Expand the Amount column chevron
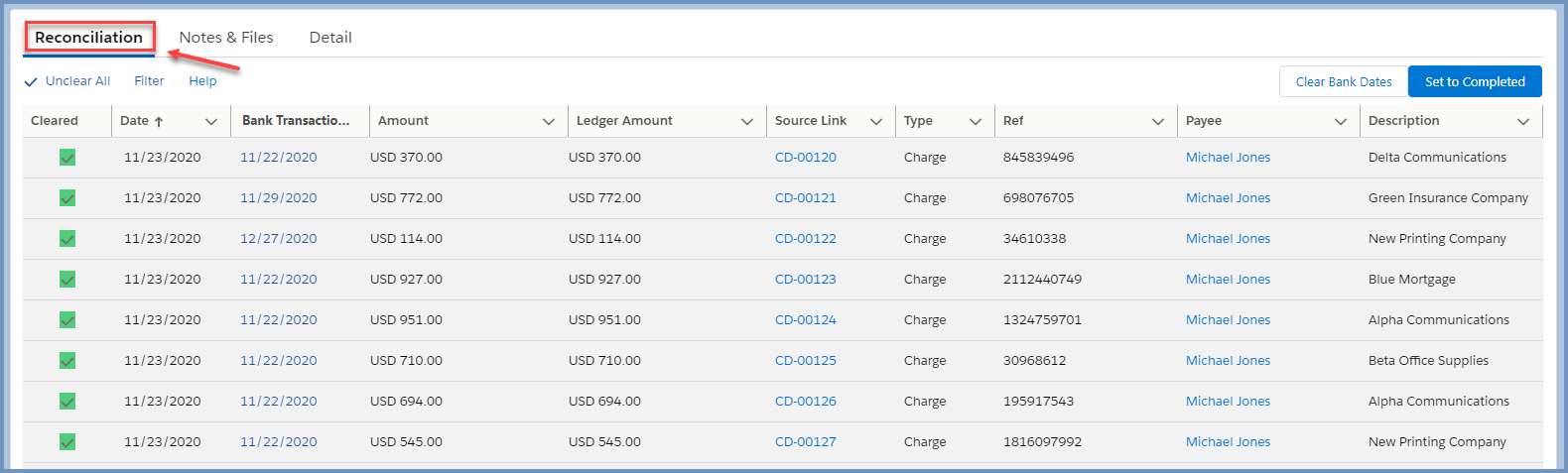Image resolution: width=1568 pixels, height=473 pixels. pos(548,121)
